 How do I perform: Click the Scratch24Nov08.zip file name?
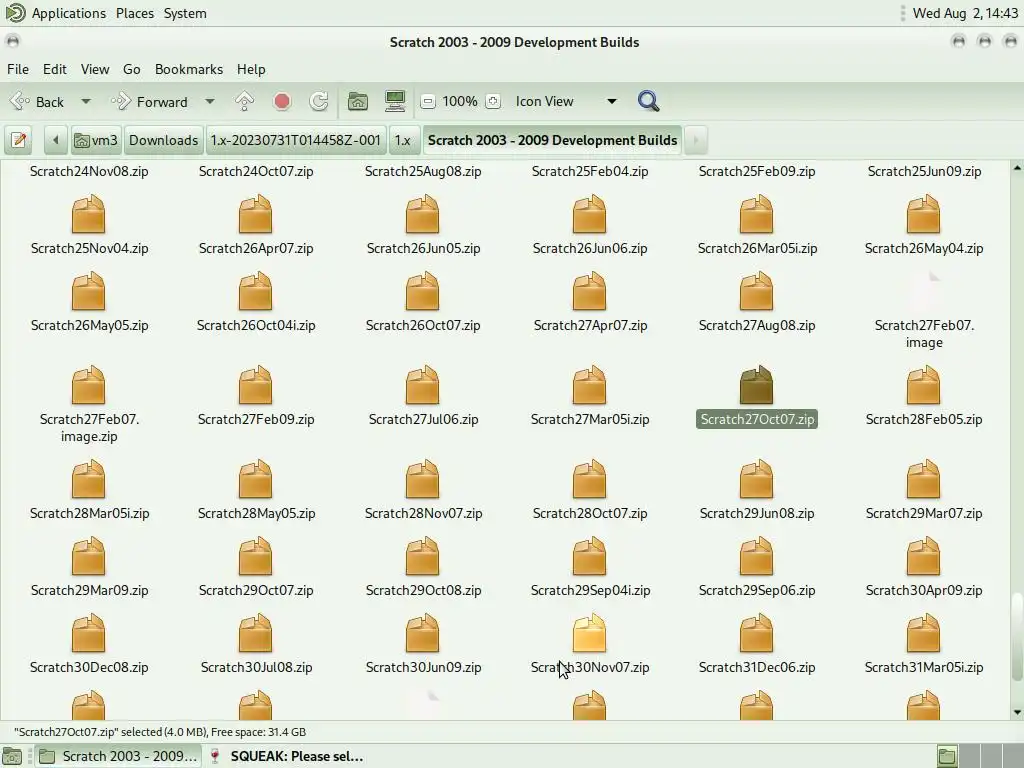(89, 171)
